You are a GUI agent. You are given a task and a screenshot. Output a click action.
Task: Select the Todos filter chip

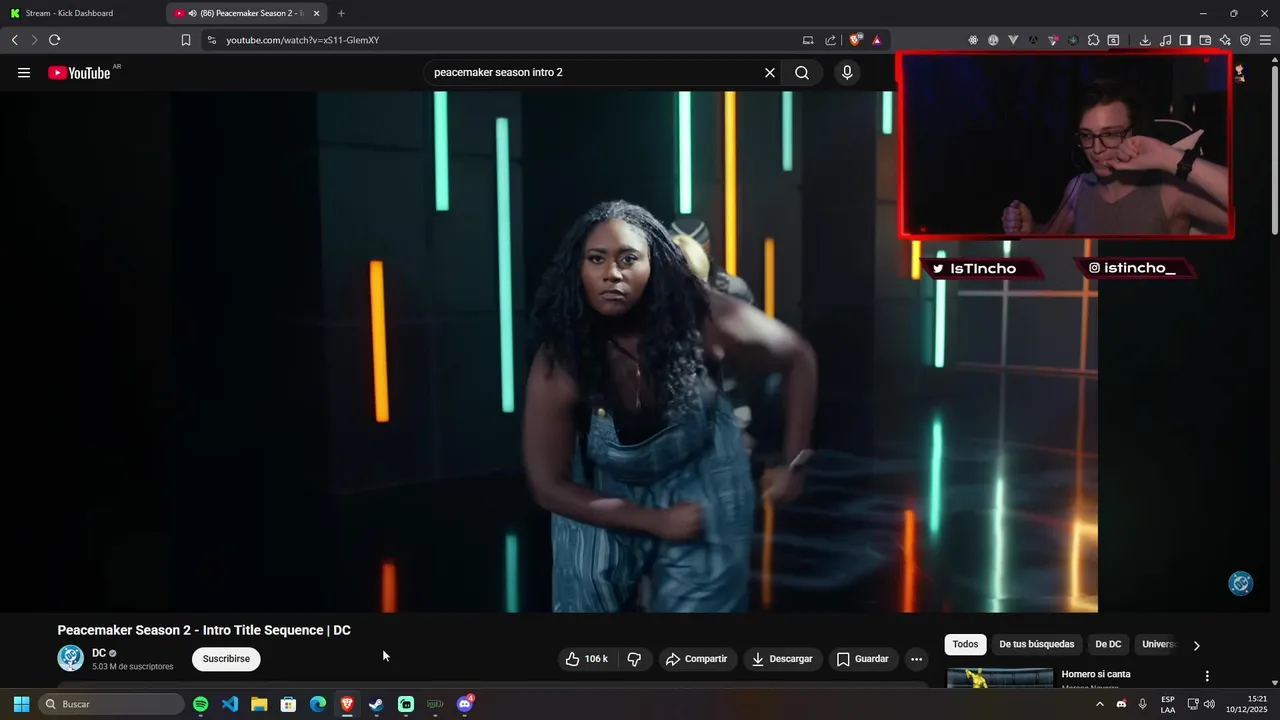coord(965,645)
